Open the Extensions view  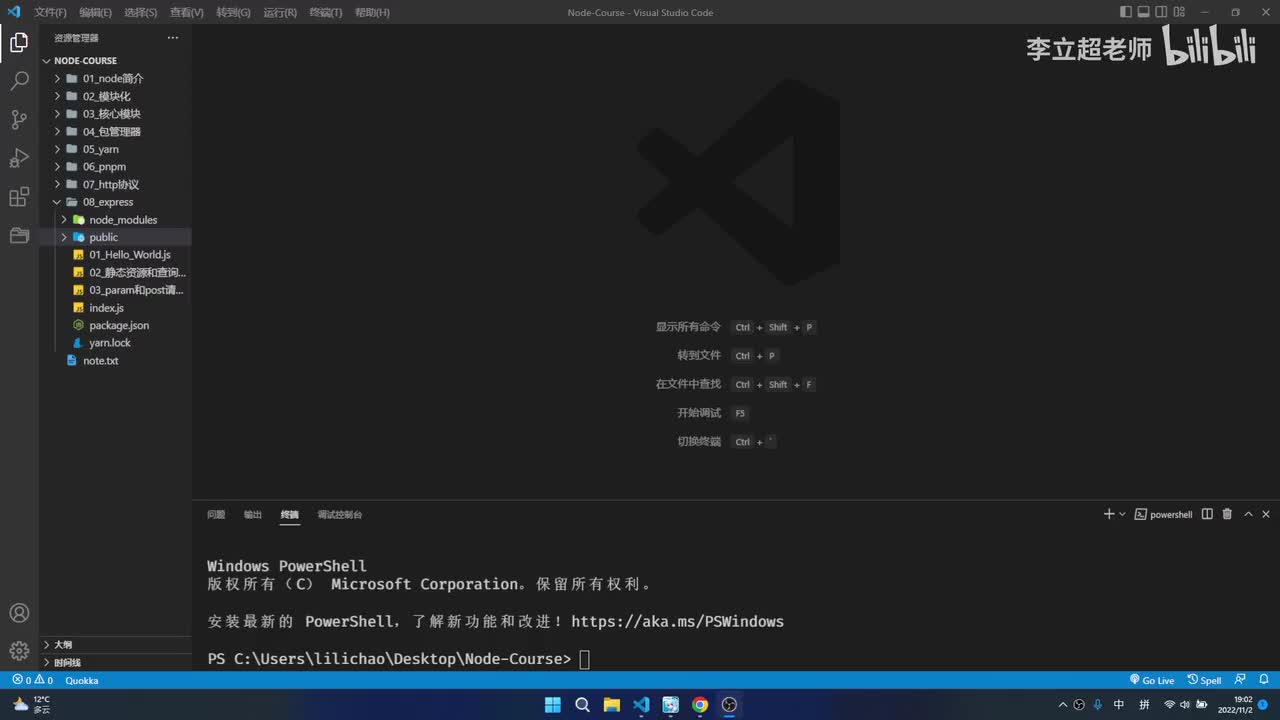coord(19,197)
